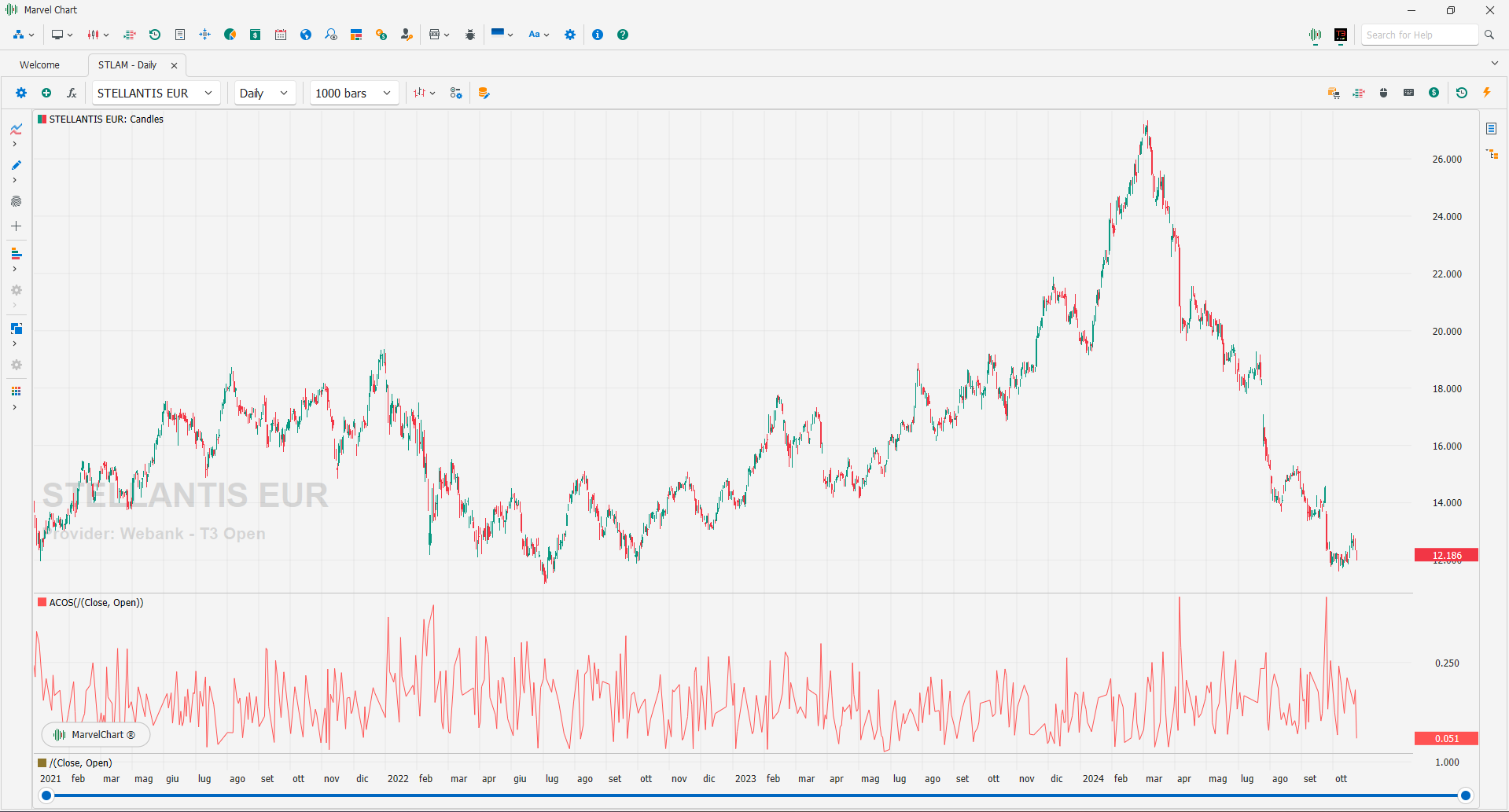Screen dimensions: 1509x812
Task: Toggle the basket shopping cart orders icon
Action: pyautogui.click(x=1334, y=93)
